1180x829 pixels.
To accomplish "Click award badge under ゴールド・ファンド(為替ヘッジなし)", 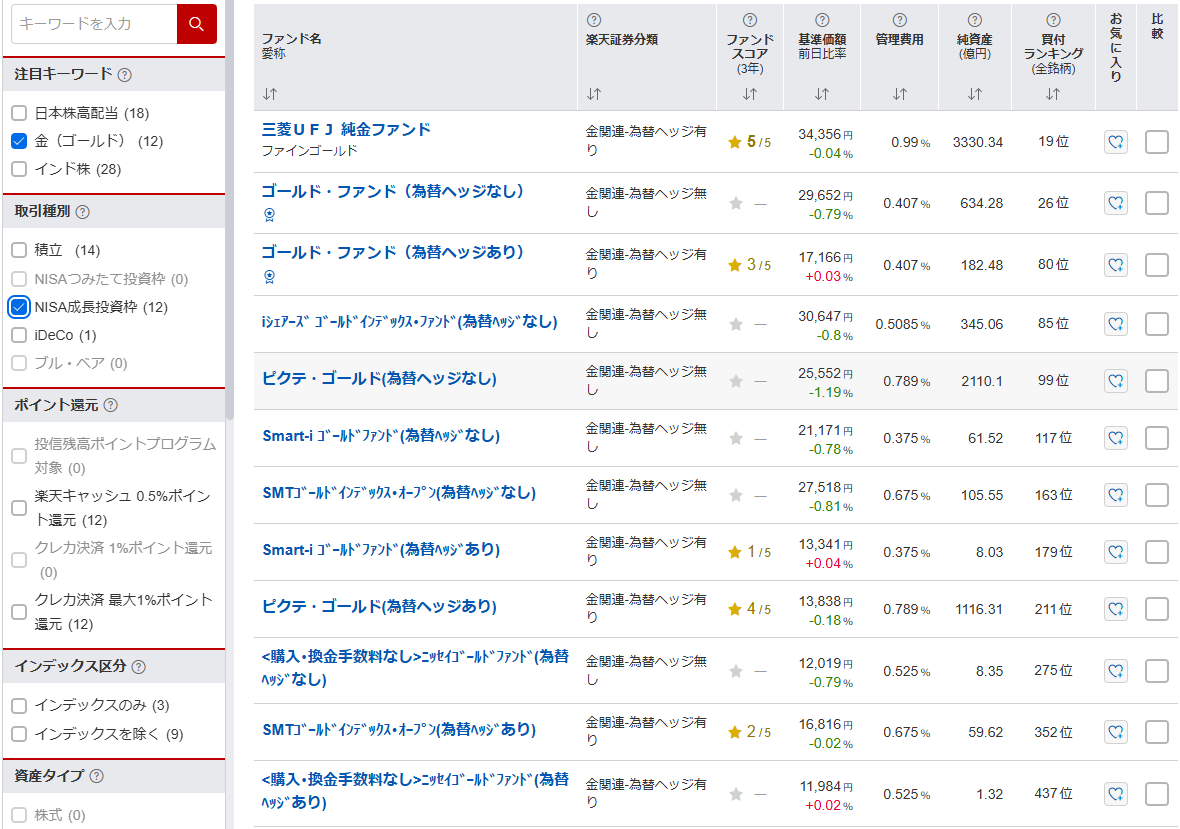I will click(x=269, y=215).
